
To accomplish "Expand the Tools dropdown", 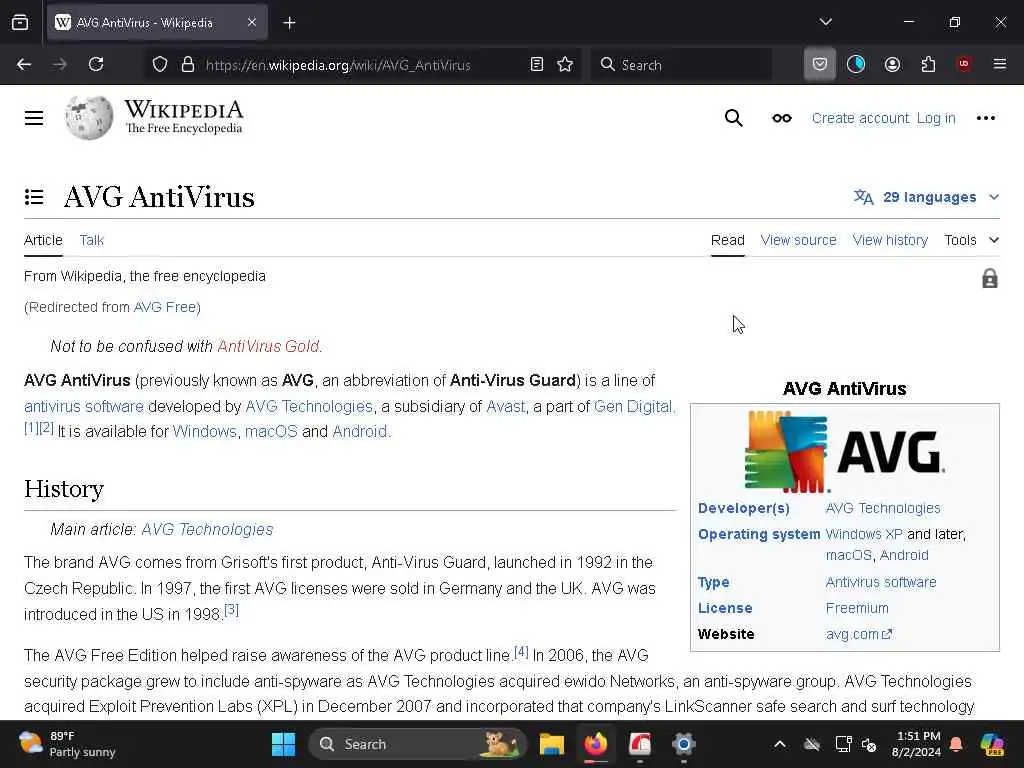I will click(x=972, y=240).
